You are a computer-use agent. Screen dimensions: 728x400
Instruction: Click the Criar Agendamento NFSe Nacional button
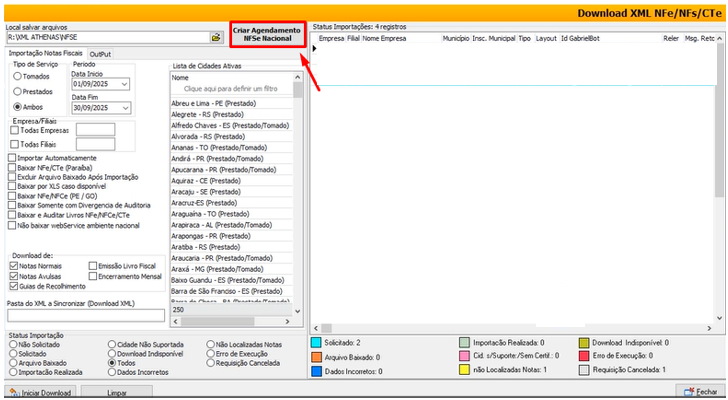coord(266,35)
